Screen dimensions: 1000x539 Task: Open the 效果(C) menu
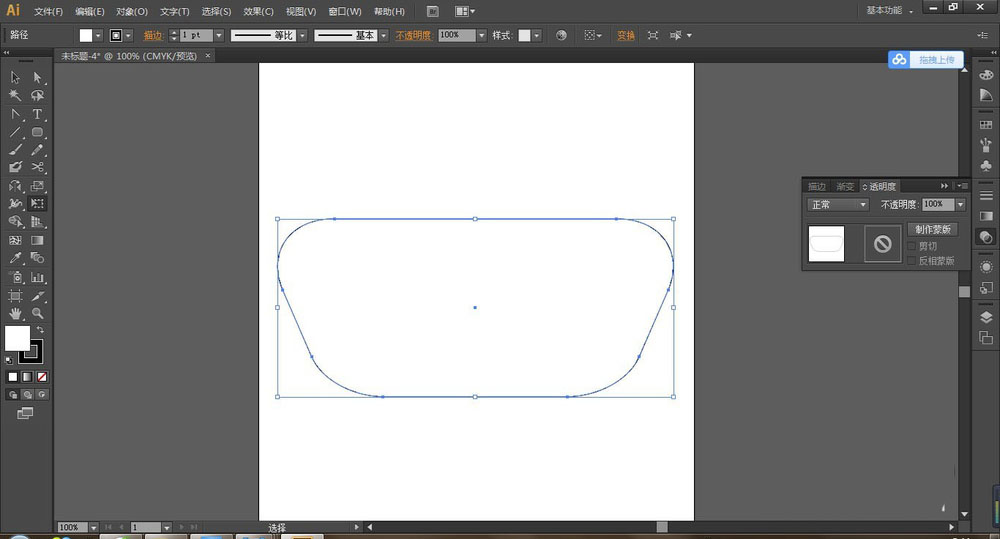(258, 11)
